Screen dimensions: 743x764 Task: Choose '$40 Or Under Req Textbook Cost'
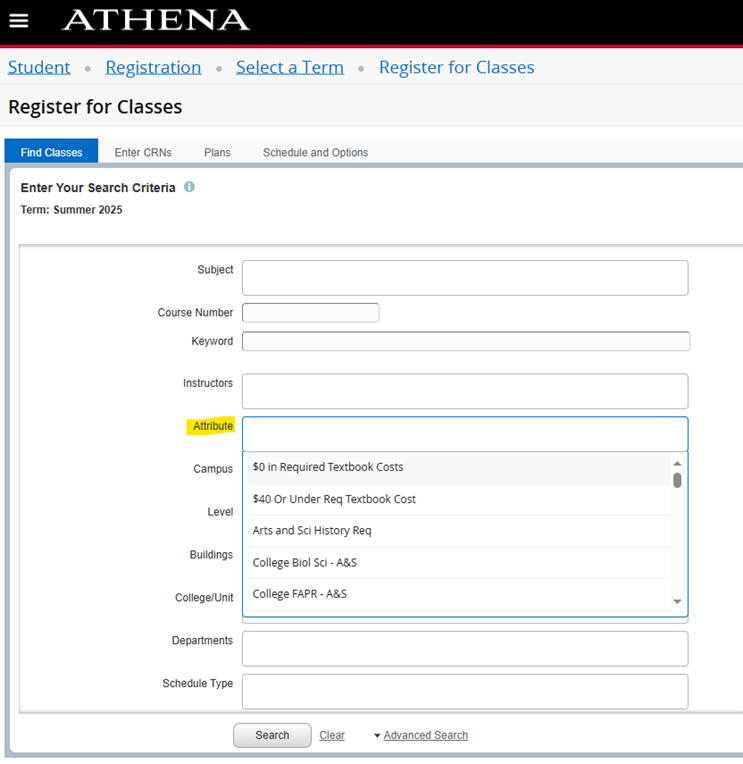tap(334, 499)
